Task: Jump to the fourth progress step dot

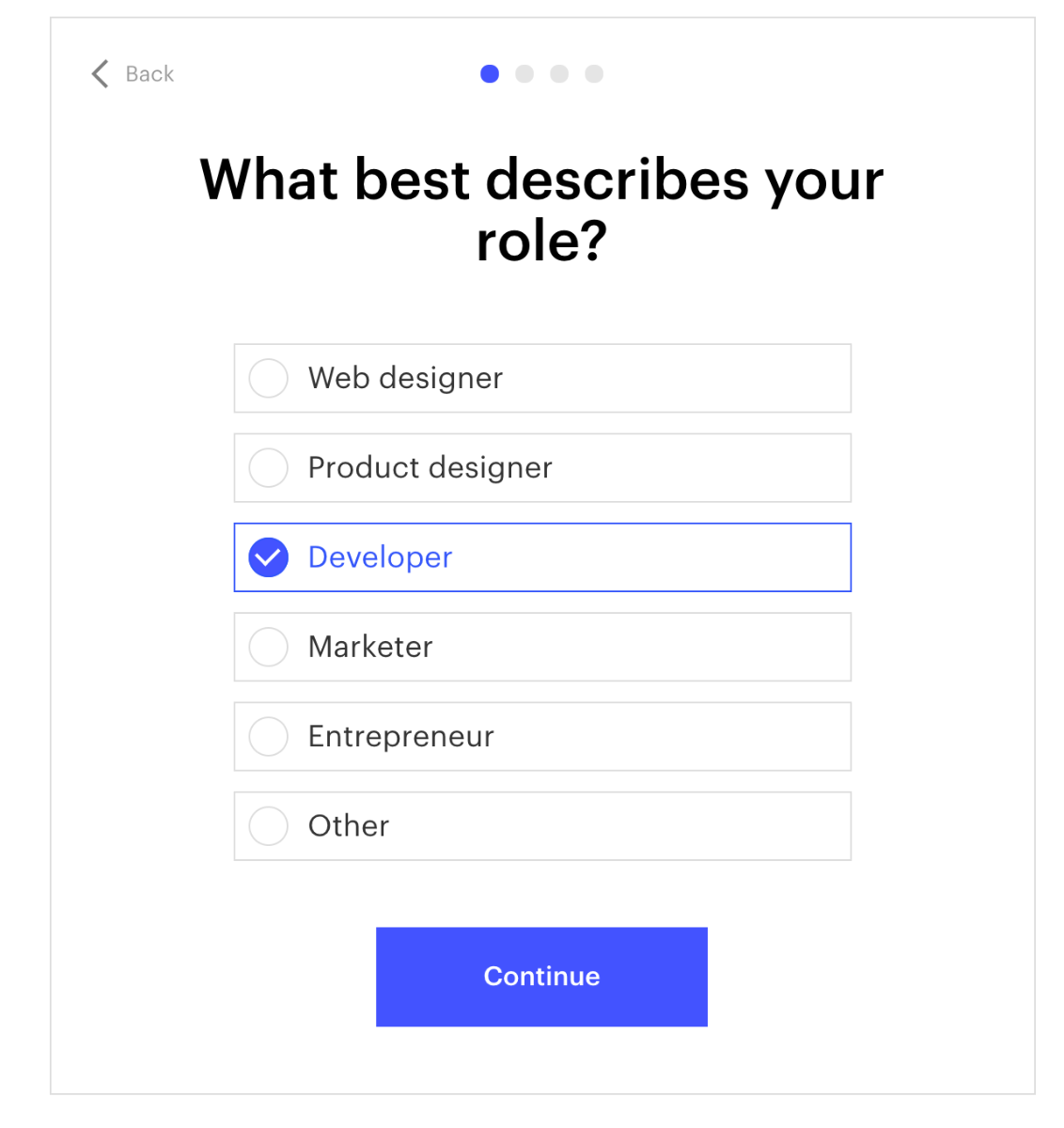Action: (594, 74)
